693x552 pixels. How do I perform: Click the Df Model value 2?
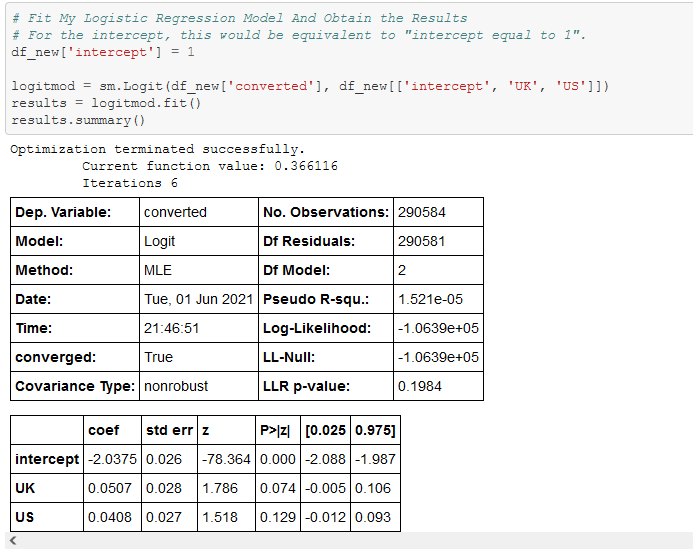pos(438,270)
